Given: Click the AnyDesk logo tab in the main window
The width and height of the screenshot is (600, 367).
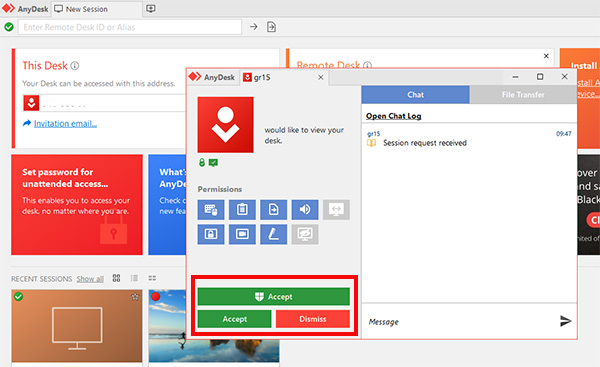Looking at the screenshot, I should [25, 9].
